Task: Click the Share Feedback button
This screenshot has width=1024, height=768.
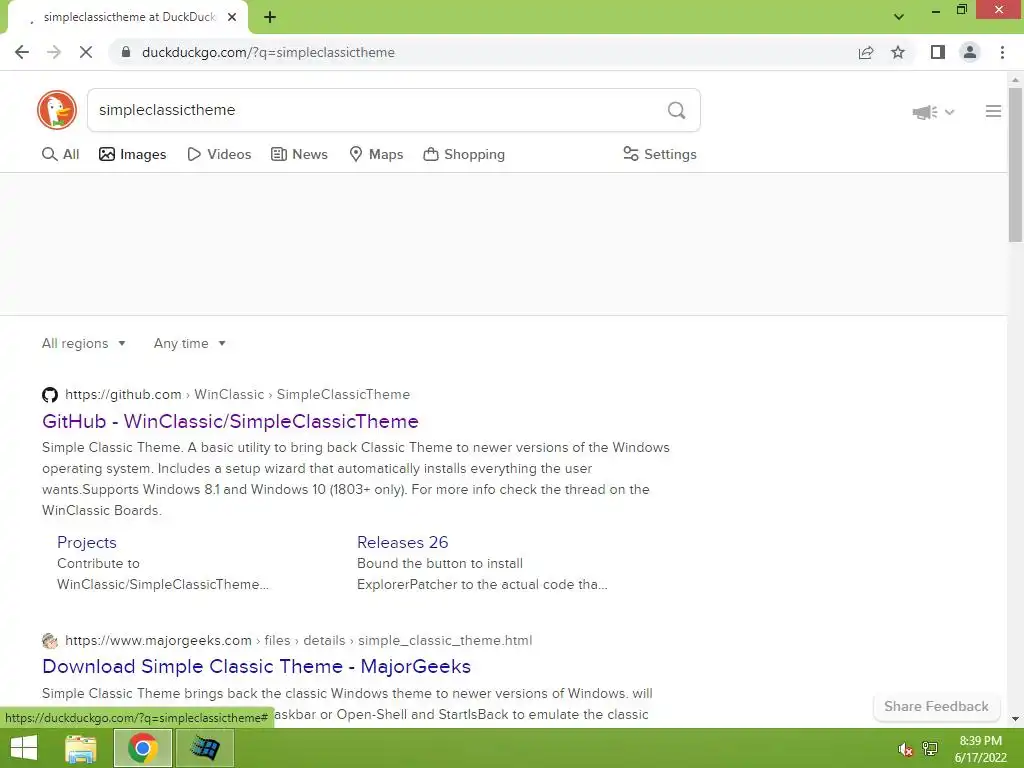Action: point(936,707)
